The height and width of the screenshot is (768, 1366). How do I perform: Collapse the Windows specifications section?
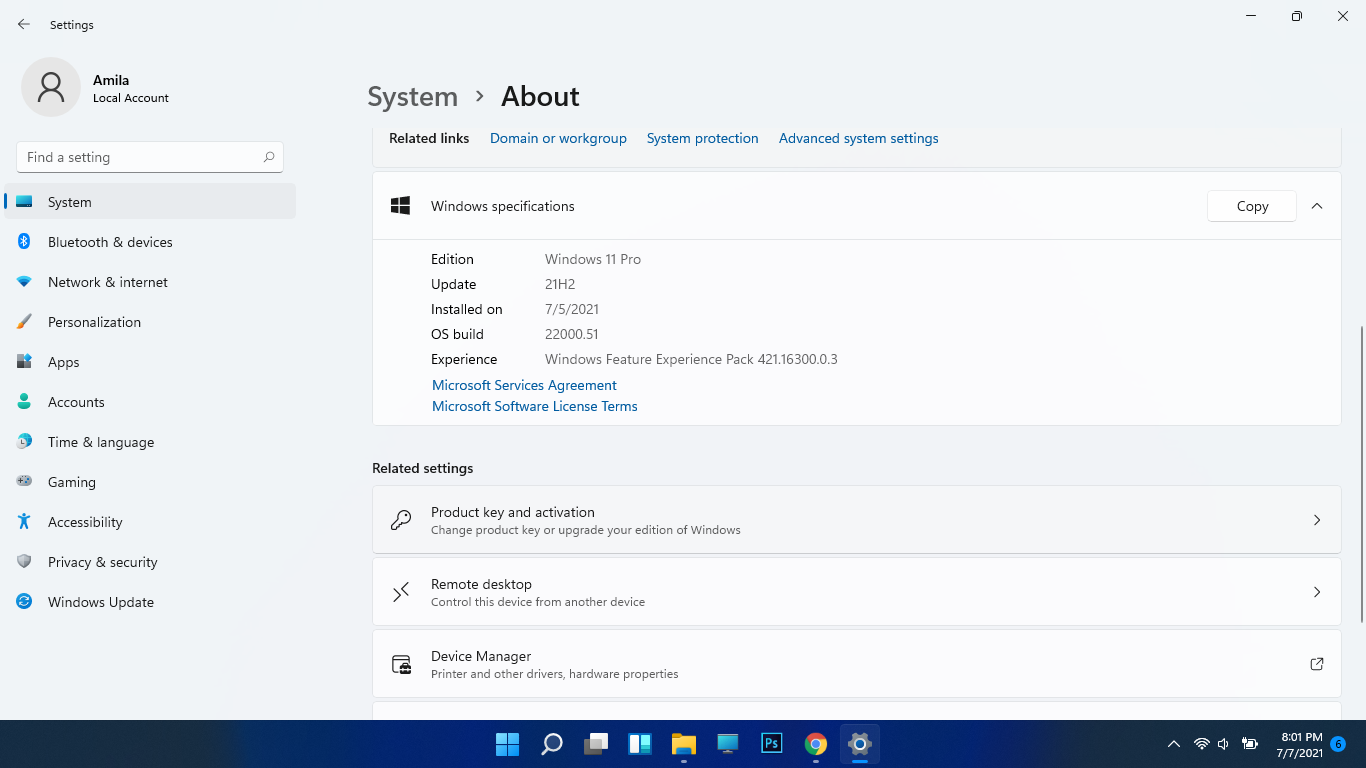(1317, 206)
